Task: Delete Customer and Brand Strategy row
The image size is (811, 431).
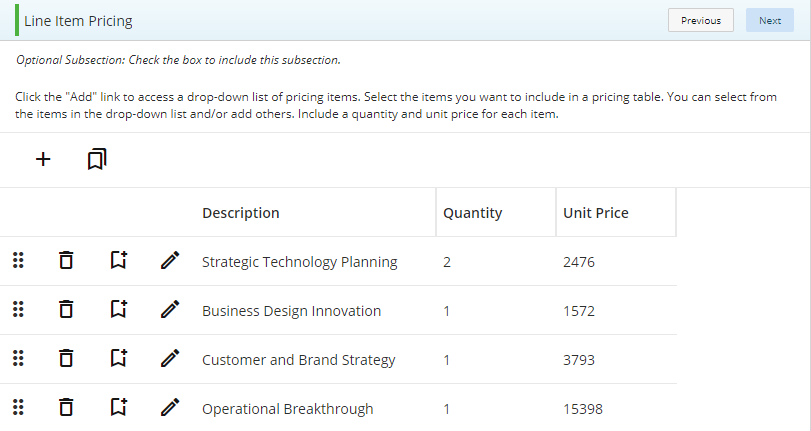Action: point(66,358)
